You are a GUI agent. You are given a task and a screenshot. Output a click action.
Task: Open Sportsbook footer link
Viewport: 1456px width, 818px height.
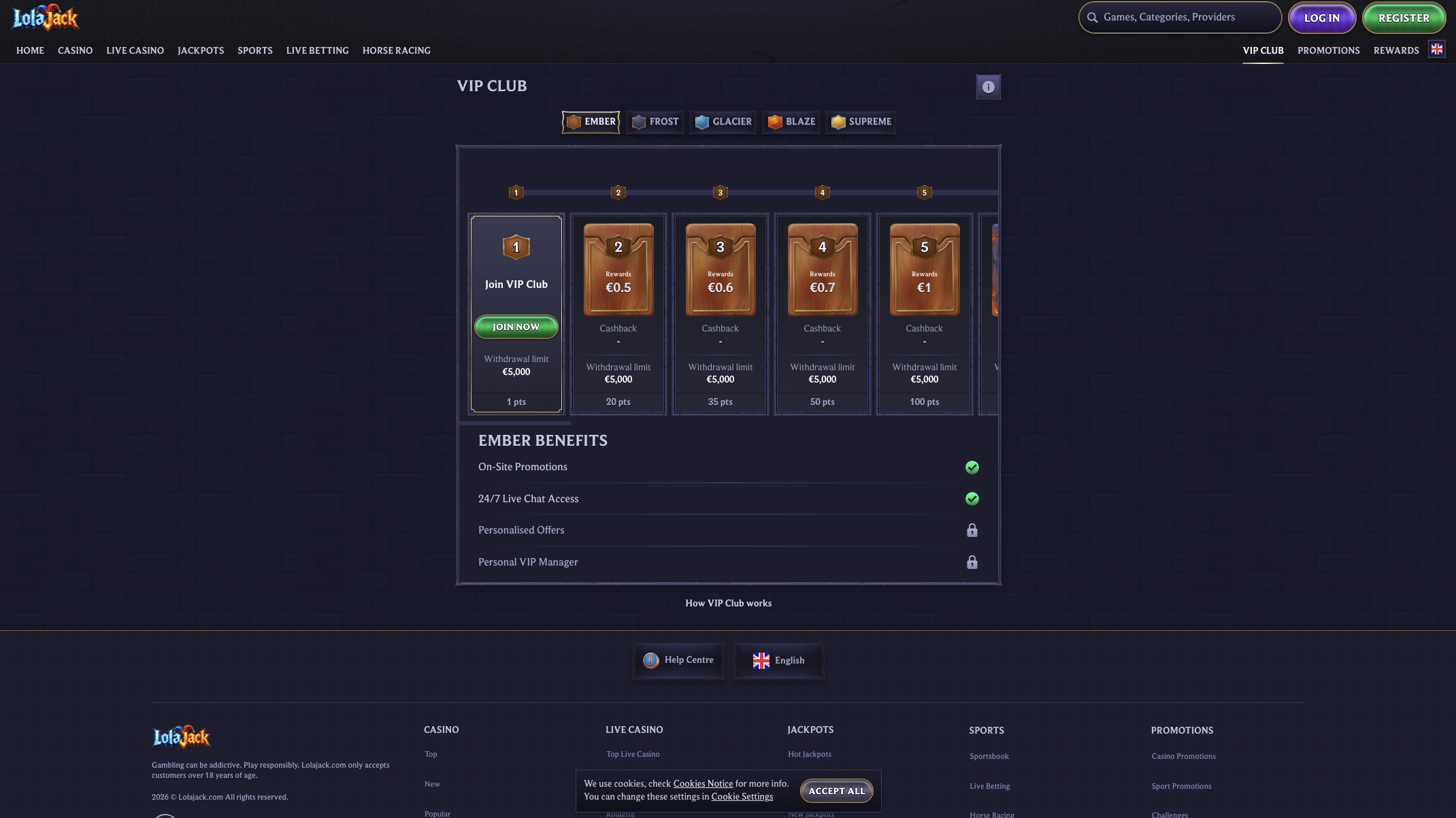[989, 756]
